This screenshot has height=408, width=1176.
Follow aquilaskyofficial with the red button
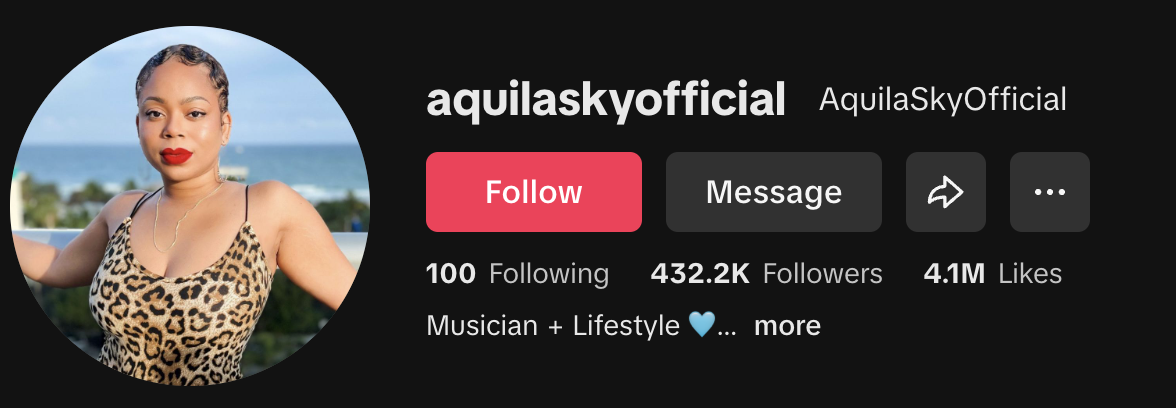[x=534, y=192]
